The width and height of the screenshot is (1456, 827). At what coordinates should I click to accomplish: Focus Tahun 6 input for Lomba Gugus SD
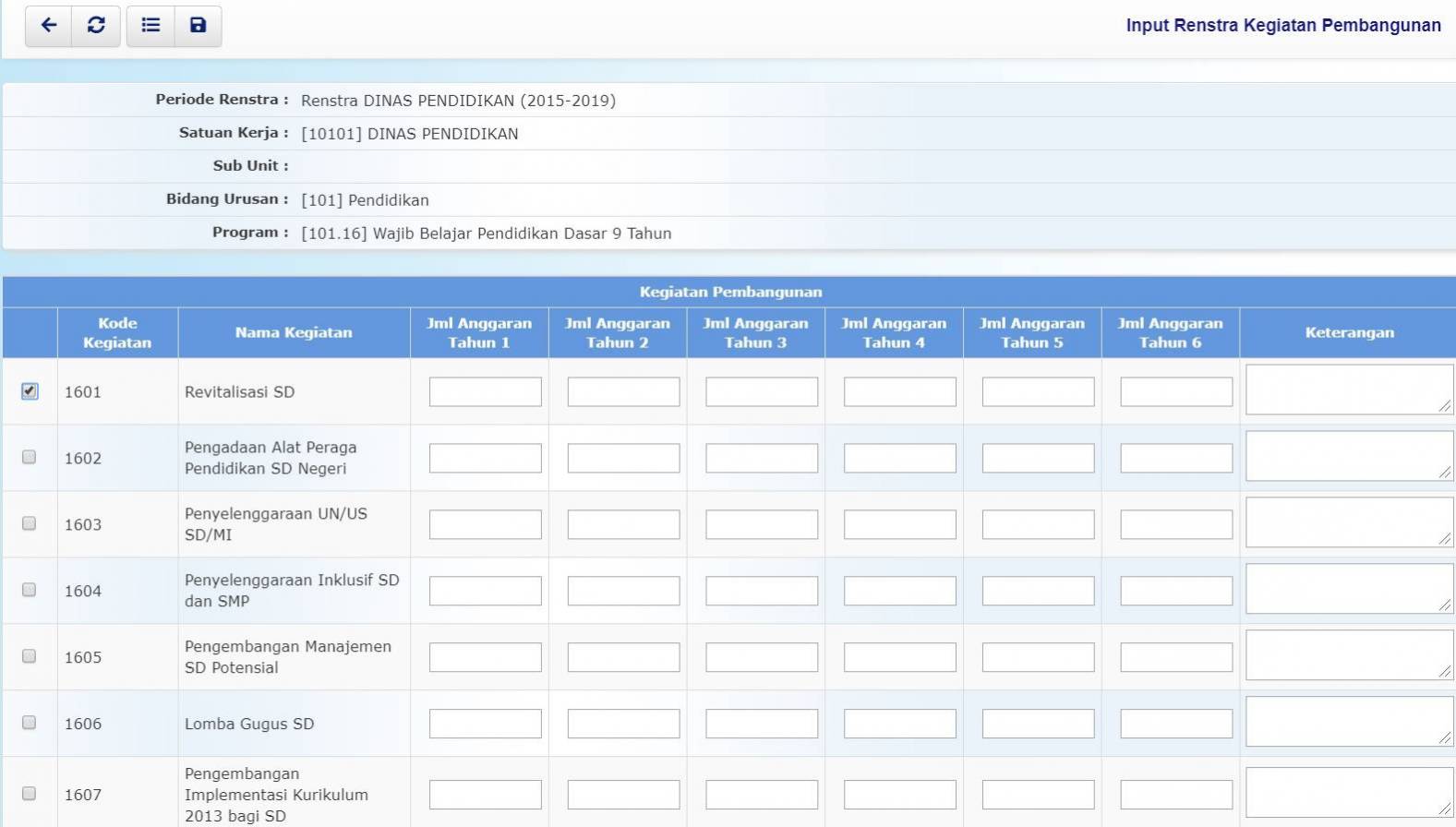1176,724
